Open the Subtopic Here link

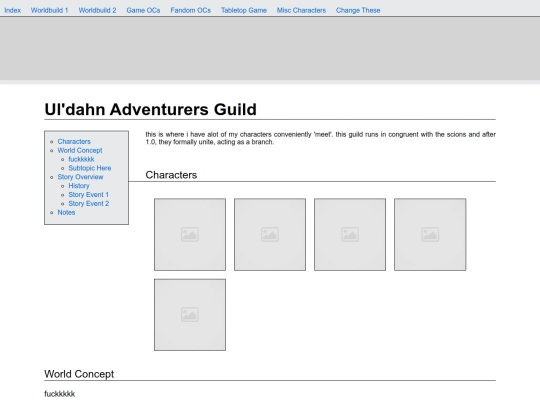[90, 168]
